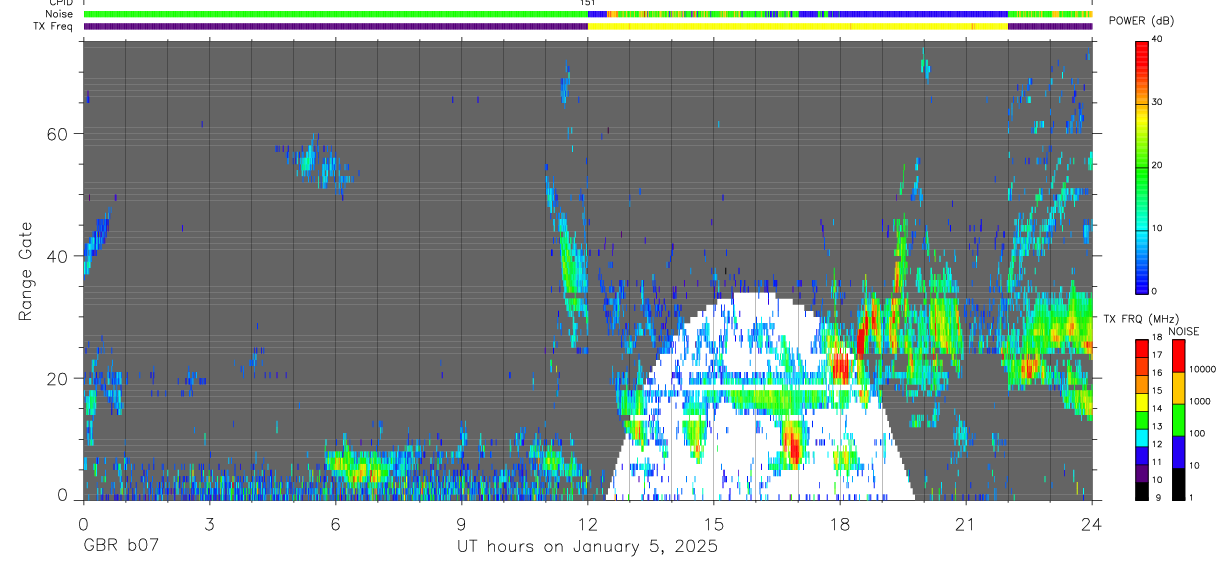1228x567 pixels.
Task: Click the 17 label on the TX FRQ scale
Action: (1158, 355)
